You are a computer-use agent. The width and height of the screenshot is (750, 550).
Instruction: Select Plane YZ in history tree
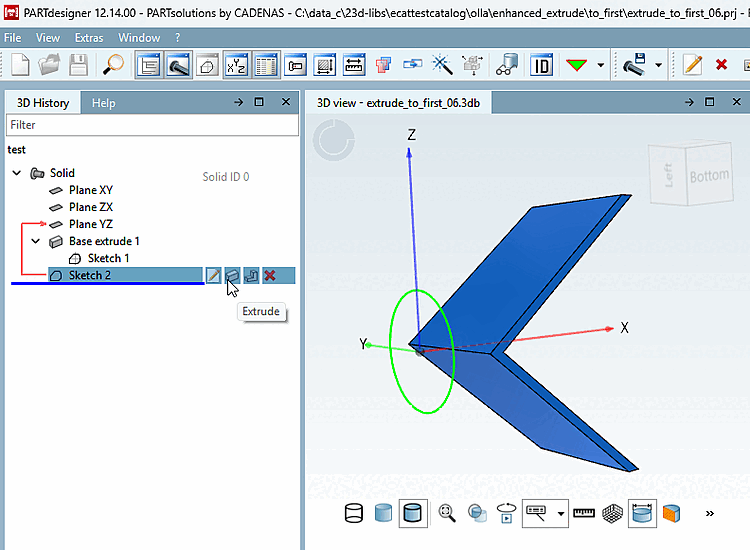pyautogui.click(x=90, y=224)
